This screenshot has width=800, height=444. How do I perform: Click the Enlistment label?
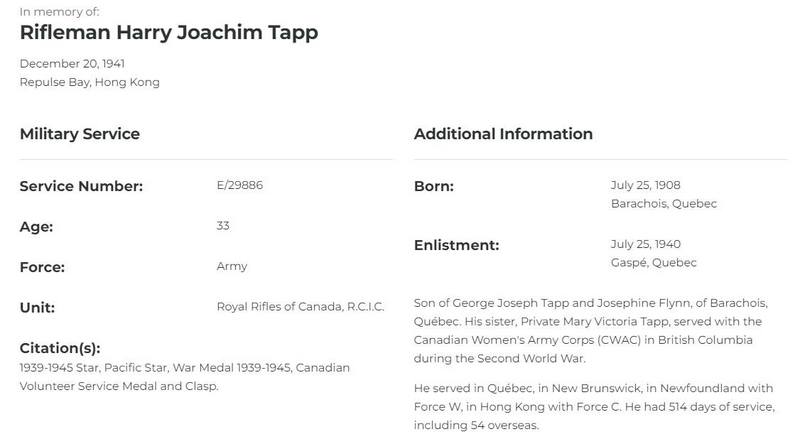457,245
